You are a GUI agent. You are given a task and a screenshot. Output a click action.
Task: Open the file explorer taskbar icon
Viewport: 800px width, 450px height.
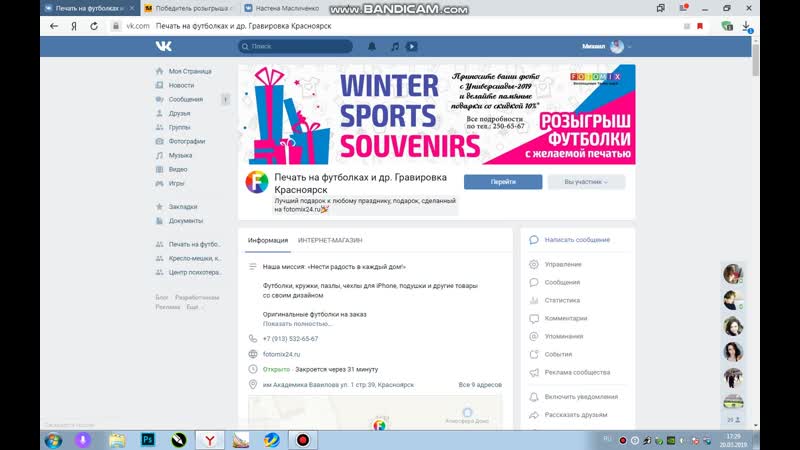pos(117,440)
